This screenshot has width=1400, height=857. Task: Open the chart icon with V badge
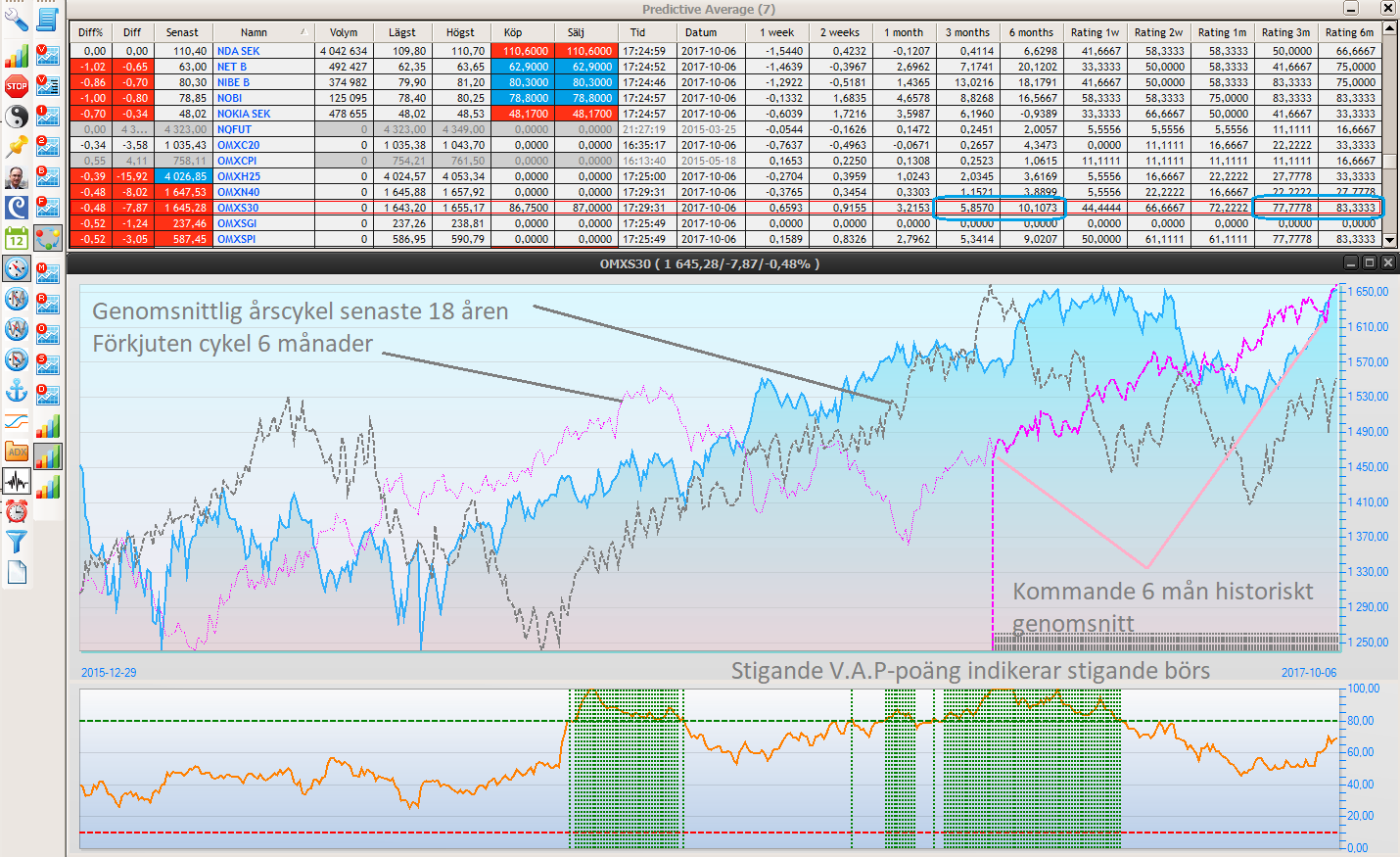(x=47, y=55)
